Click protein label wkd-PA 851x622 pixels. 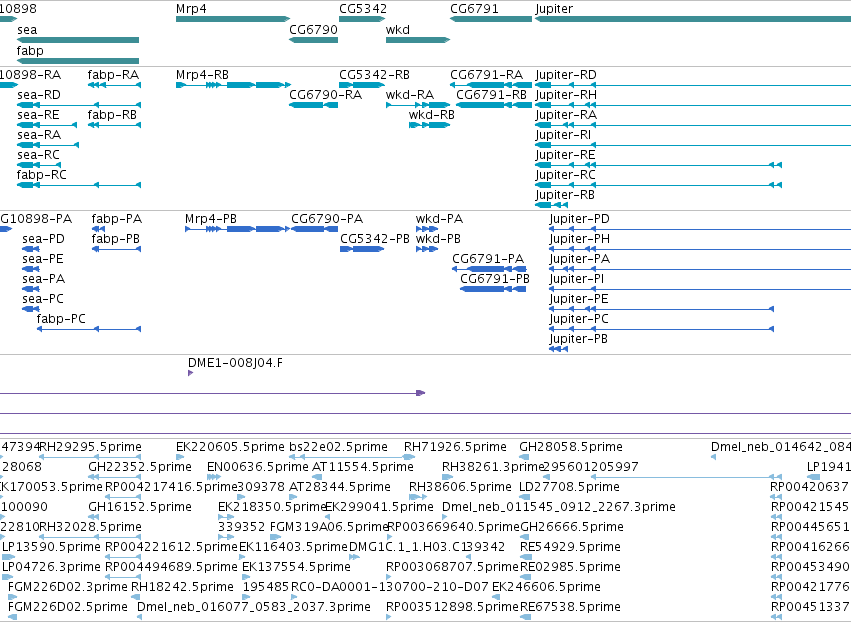[440, 219]
